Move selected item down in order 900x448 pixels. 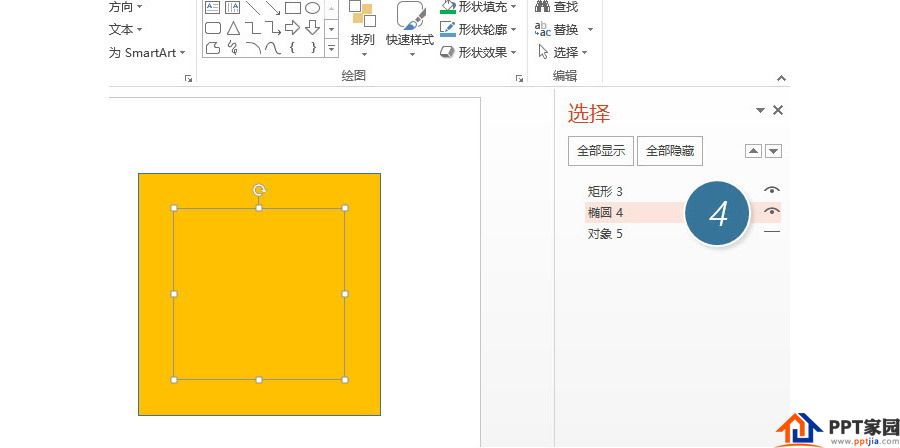pyautogui.click(x=774, y=151)
